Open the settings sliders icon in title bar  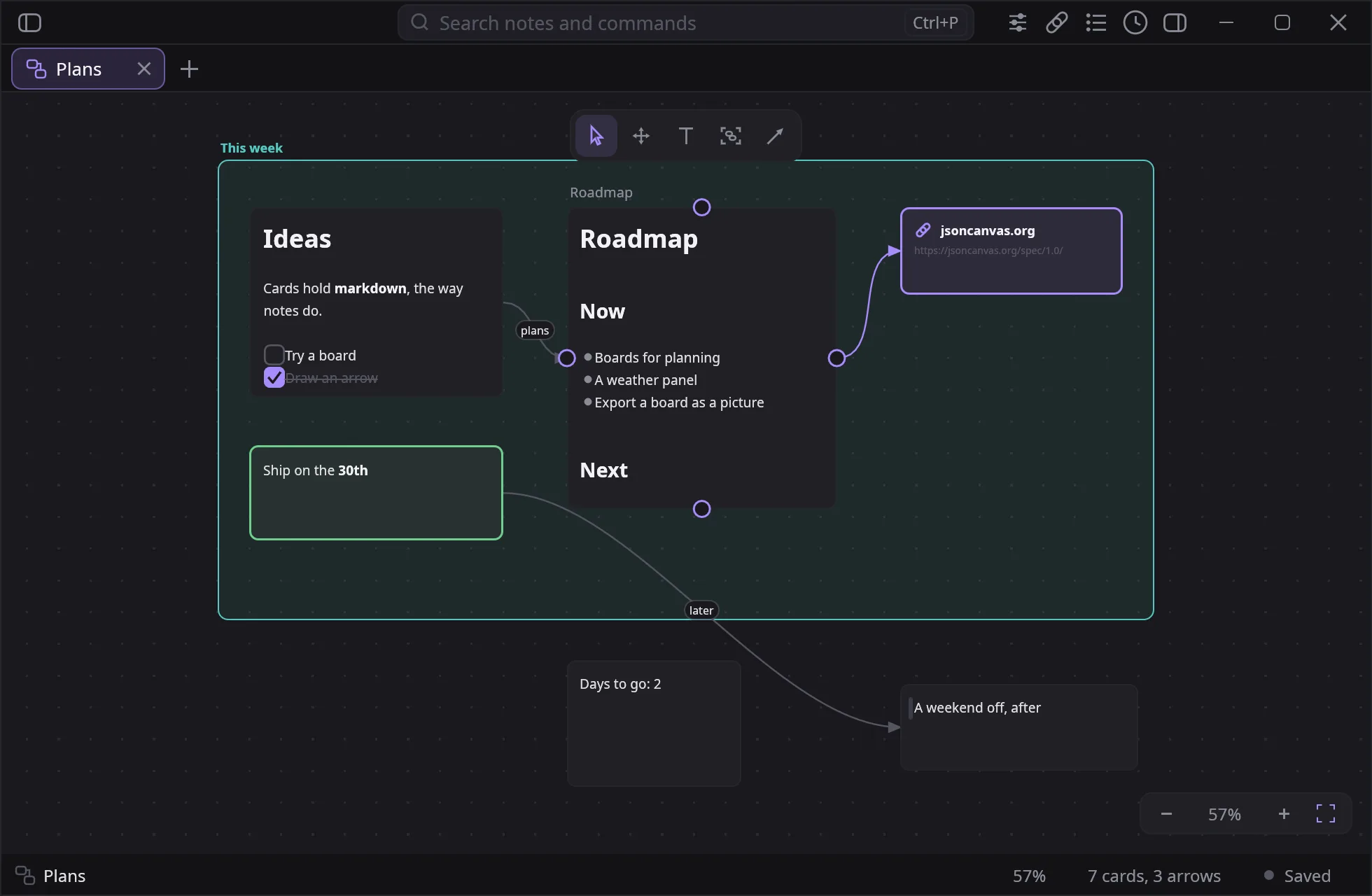1017,22
